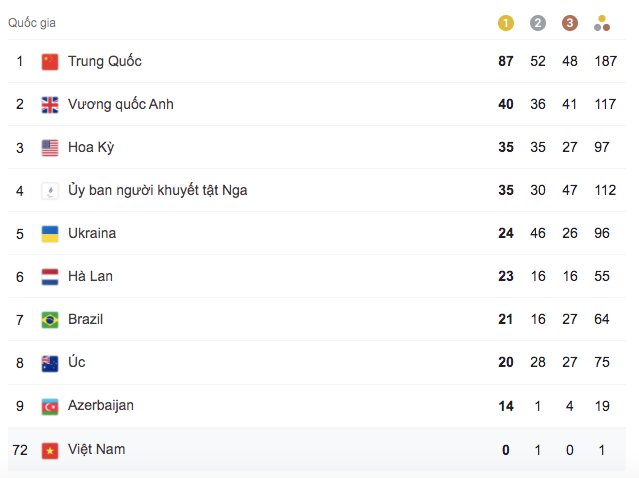Open Ủy ban người khuyết tật Nga entry

(x=158, y=191)
